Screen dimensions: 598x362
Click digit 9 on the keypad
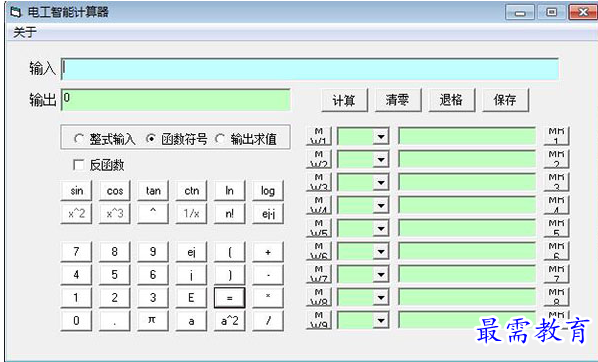(153, 252)
